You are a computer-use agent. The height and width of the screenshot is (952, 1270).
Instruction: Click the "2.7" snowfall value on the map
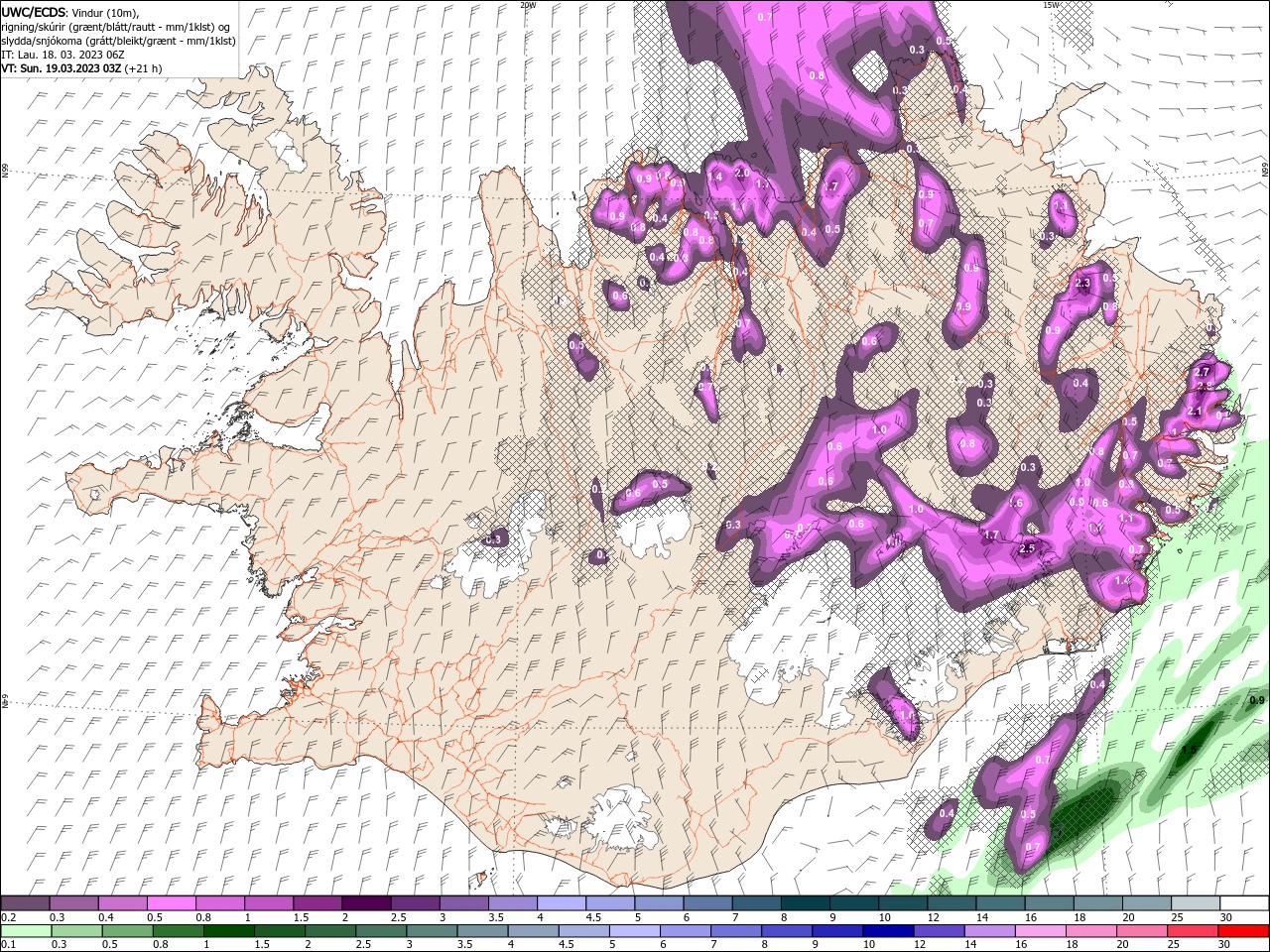pyautogui.click(x=1204, y=371)
